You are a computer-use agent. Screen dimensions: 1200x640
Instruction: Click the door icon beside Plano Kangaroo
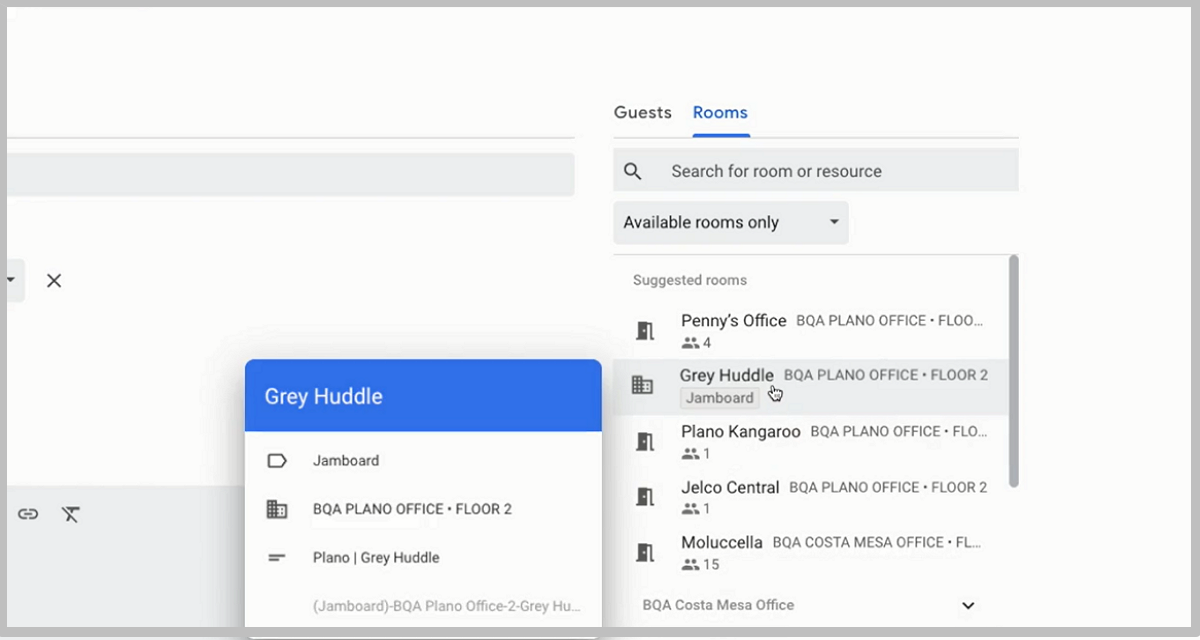(645, 441)
